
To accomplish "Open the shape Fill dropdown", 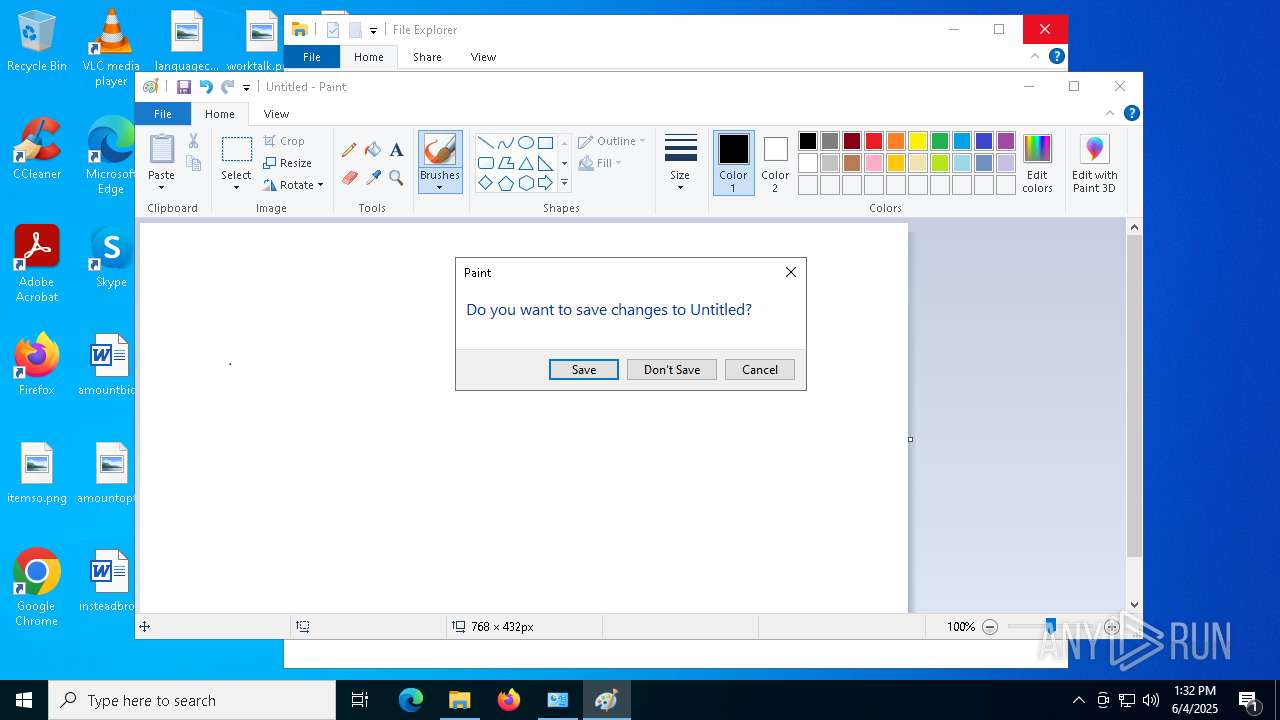I will (x=601, y=163).
